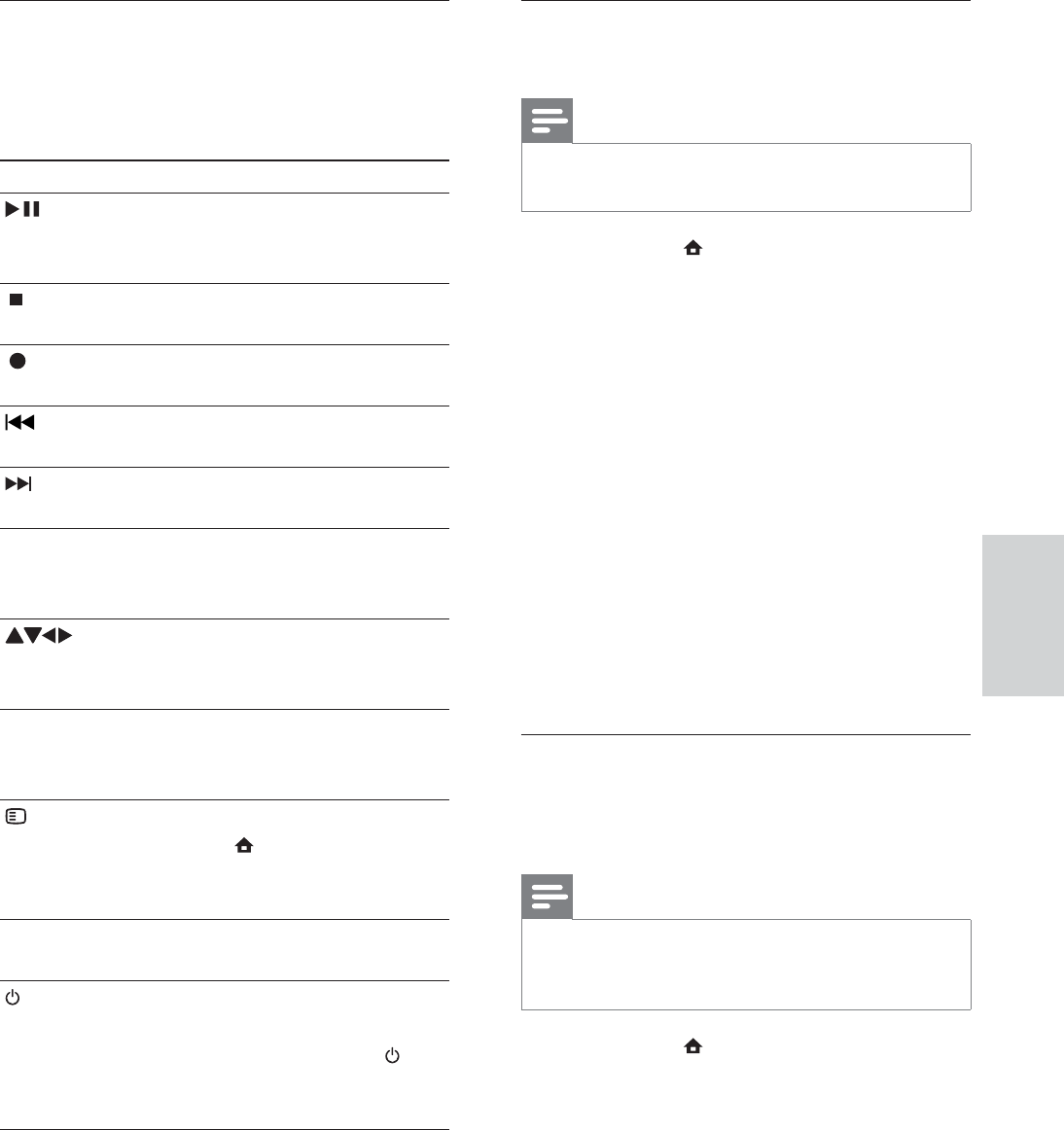This screenshot has height=1130, width=1064.
Task: Click the grey side tab on the right edge
Action: [x=1023, y=615]
